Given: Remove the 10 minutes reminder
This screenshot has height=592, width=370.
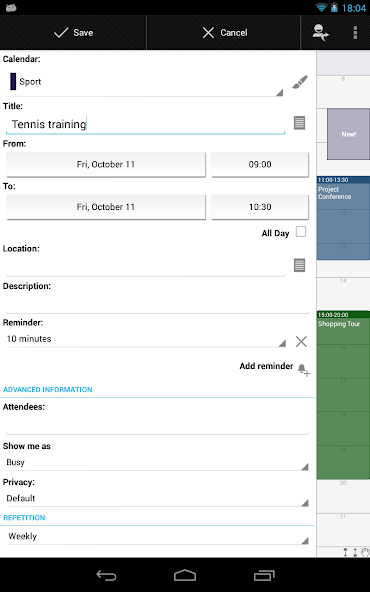Looking at the screenshot, I should coord(301,341).
